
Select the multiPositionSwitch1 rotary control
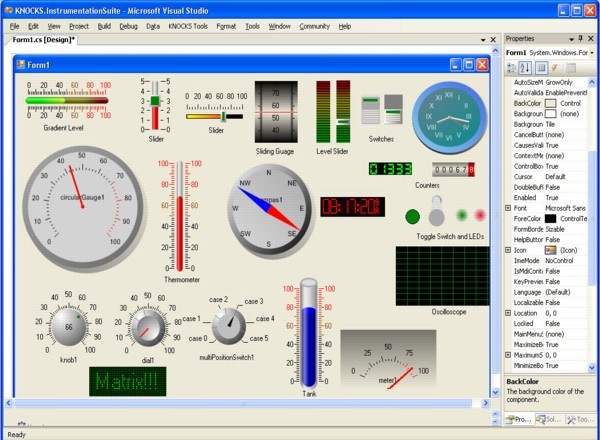(229, 326)
